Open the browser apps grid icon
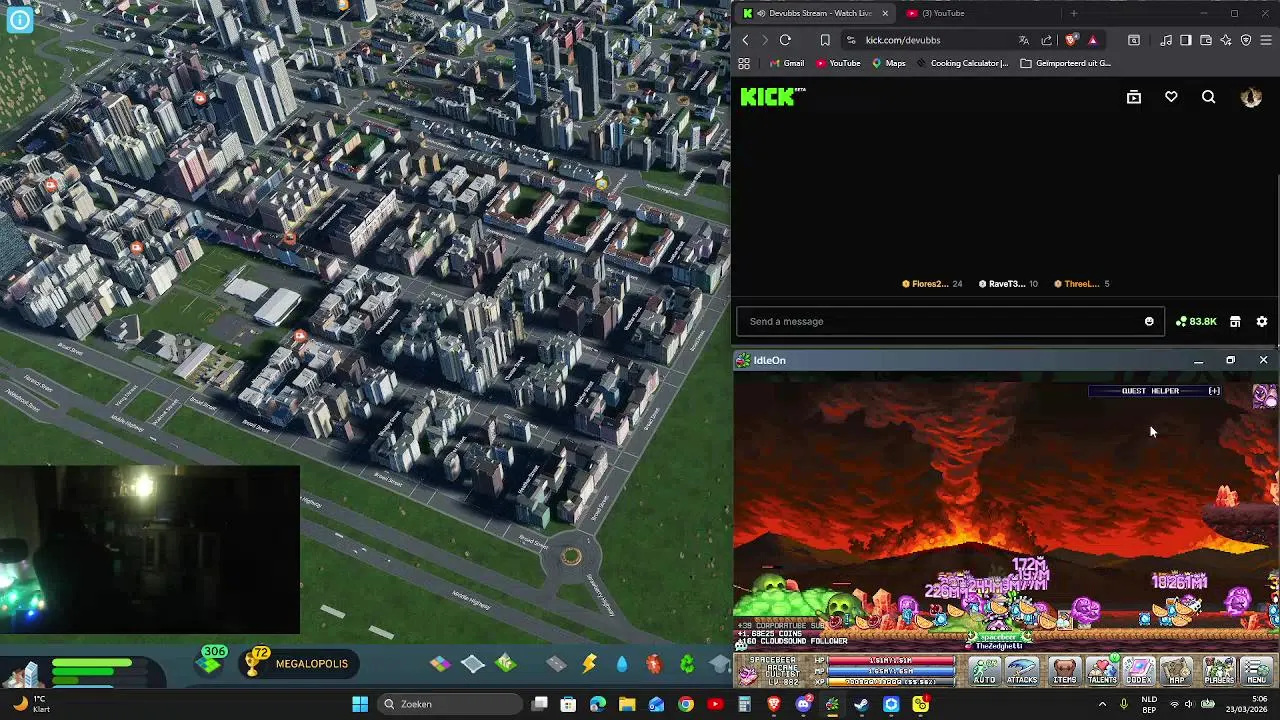The height and width of the screenshot is (720, 1280). tap(744, 63)
